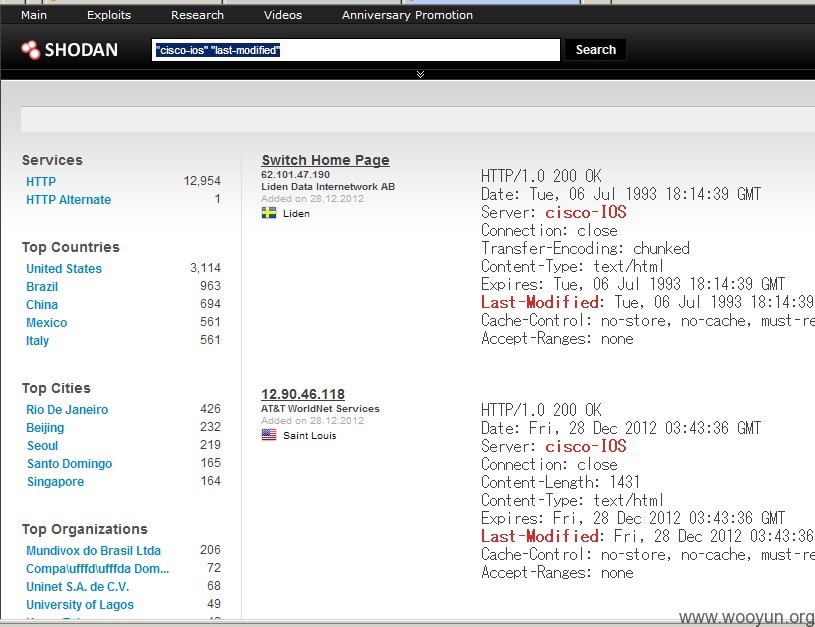Click the SHODAN logo
The width and height of the screenshot is (815, 627).
(x=69, y=50)
